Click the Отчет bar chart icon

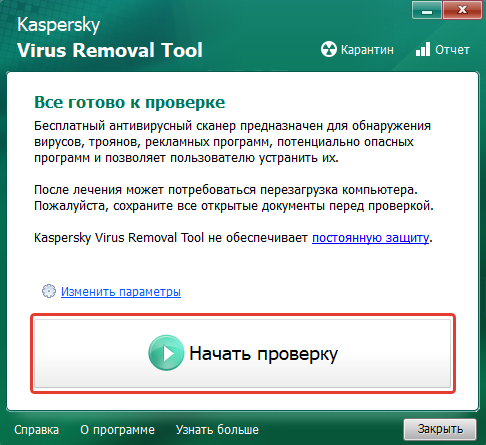click(x=423, y=49)
